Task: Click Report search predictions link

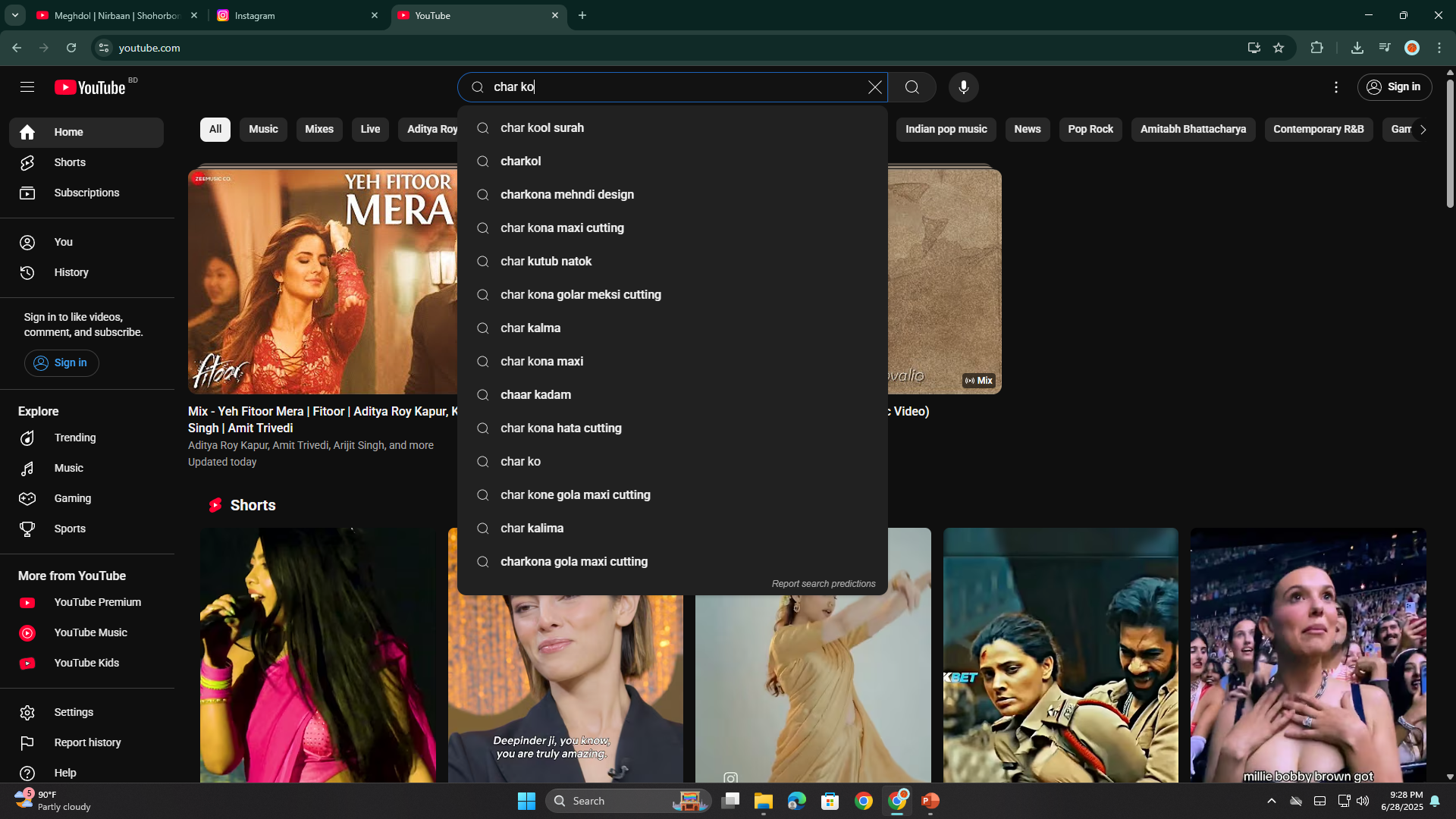Action: click(824, 584)
